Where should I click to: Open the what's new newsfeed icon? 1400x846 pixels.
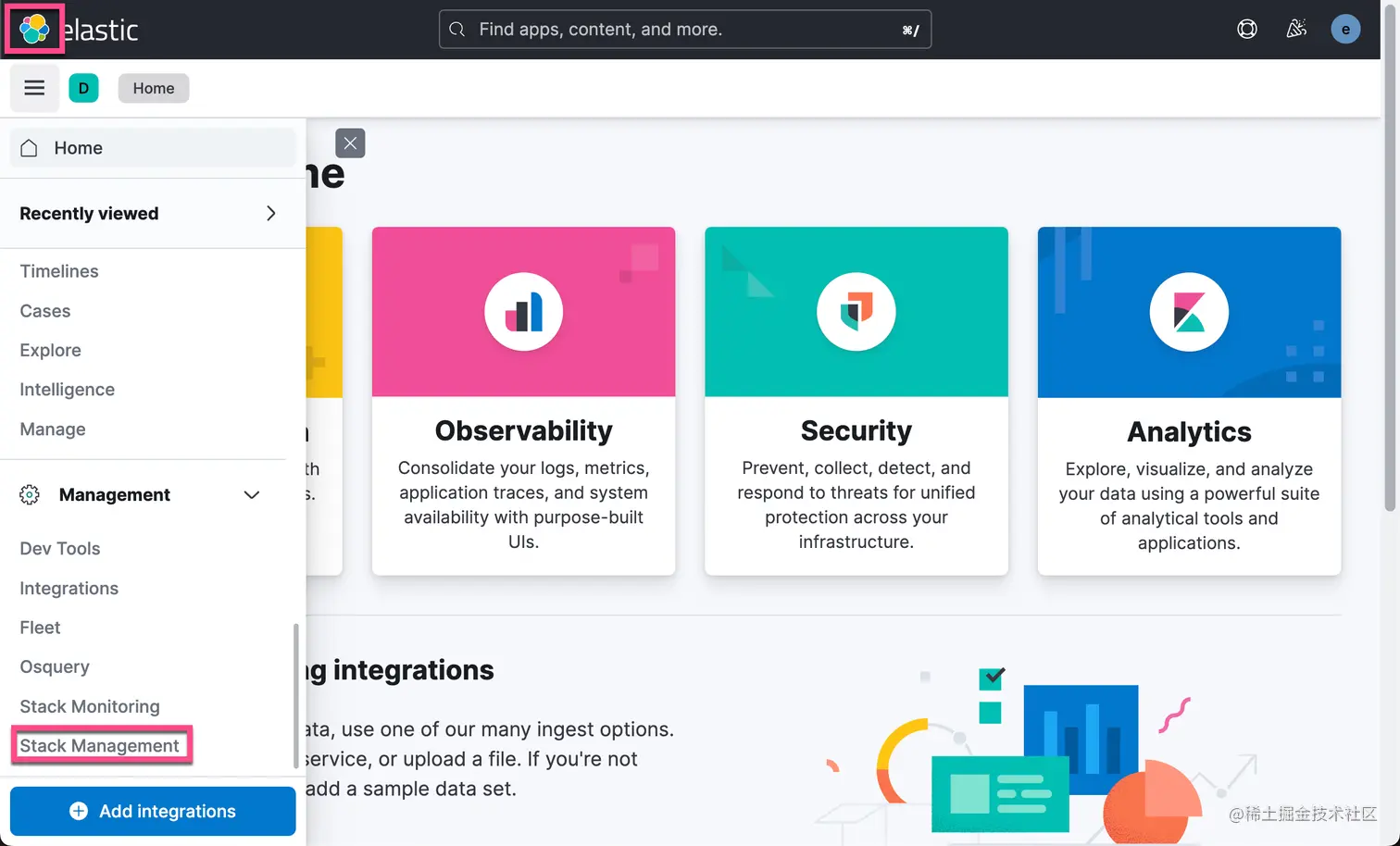pyautogui.click(x=1295, y=29)
